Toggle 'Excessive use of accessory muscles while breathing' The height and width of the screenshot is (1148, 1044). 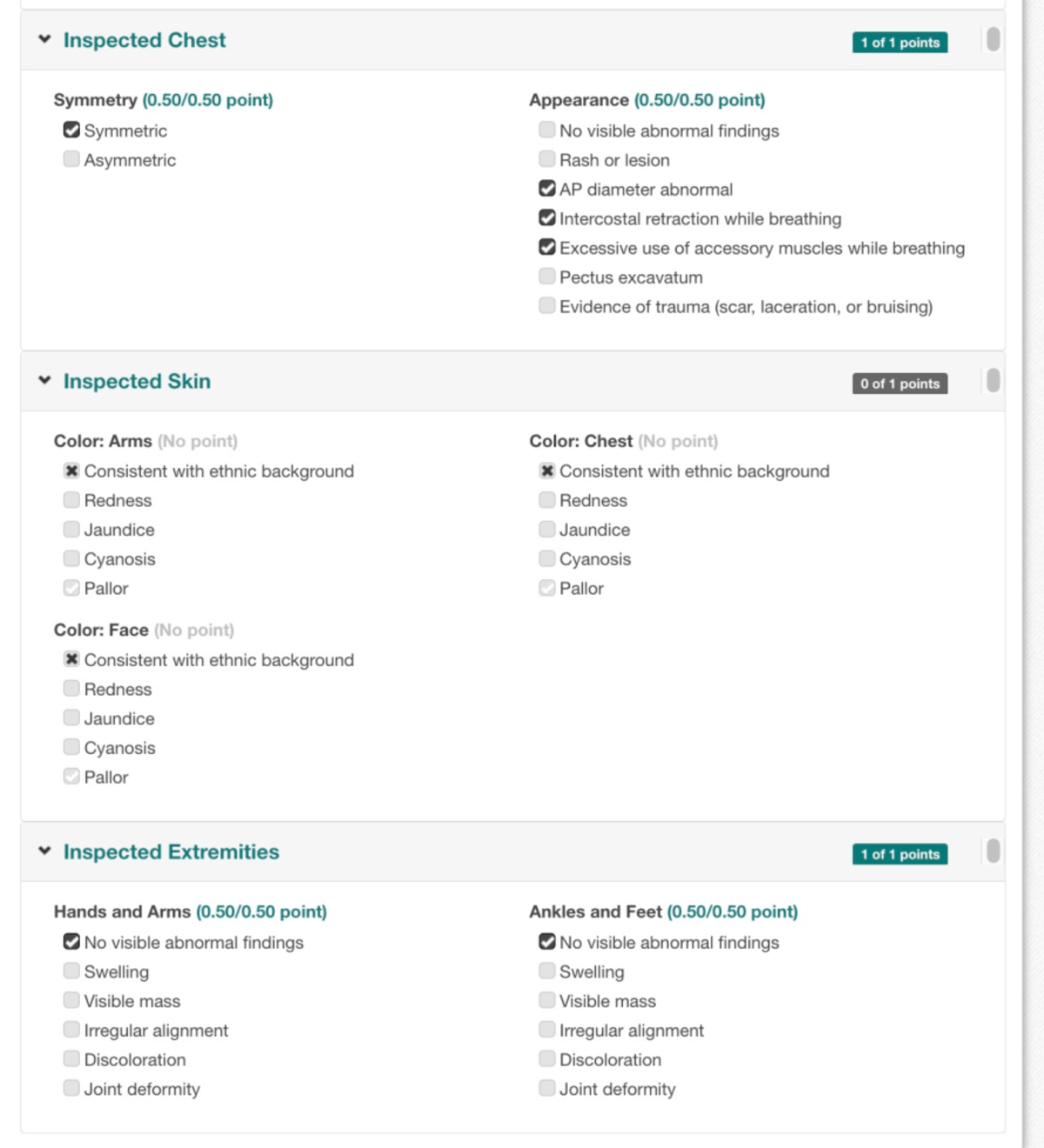(x=546, y=248)
